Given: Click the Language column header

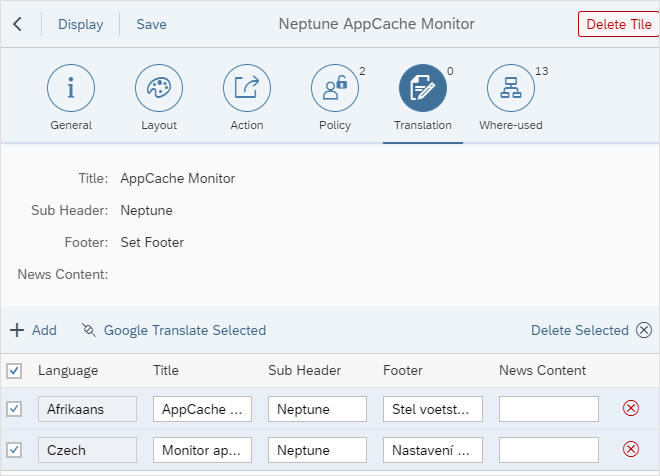Looking at the screenshot, I should (68, 370).
